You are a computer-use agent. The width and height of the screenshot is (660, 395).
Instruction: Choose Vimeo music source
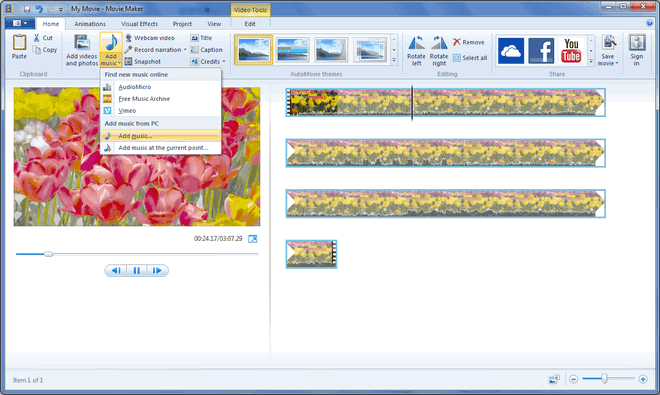click(x=161, y=110)
